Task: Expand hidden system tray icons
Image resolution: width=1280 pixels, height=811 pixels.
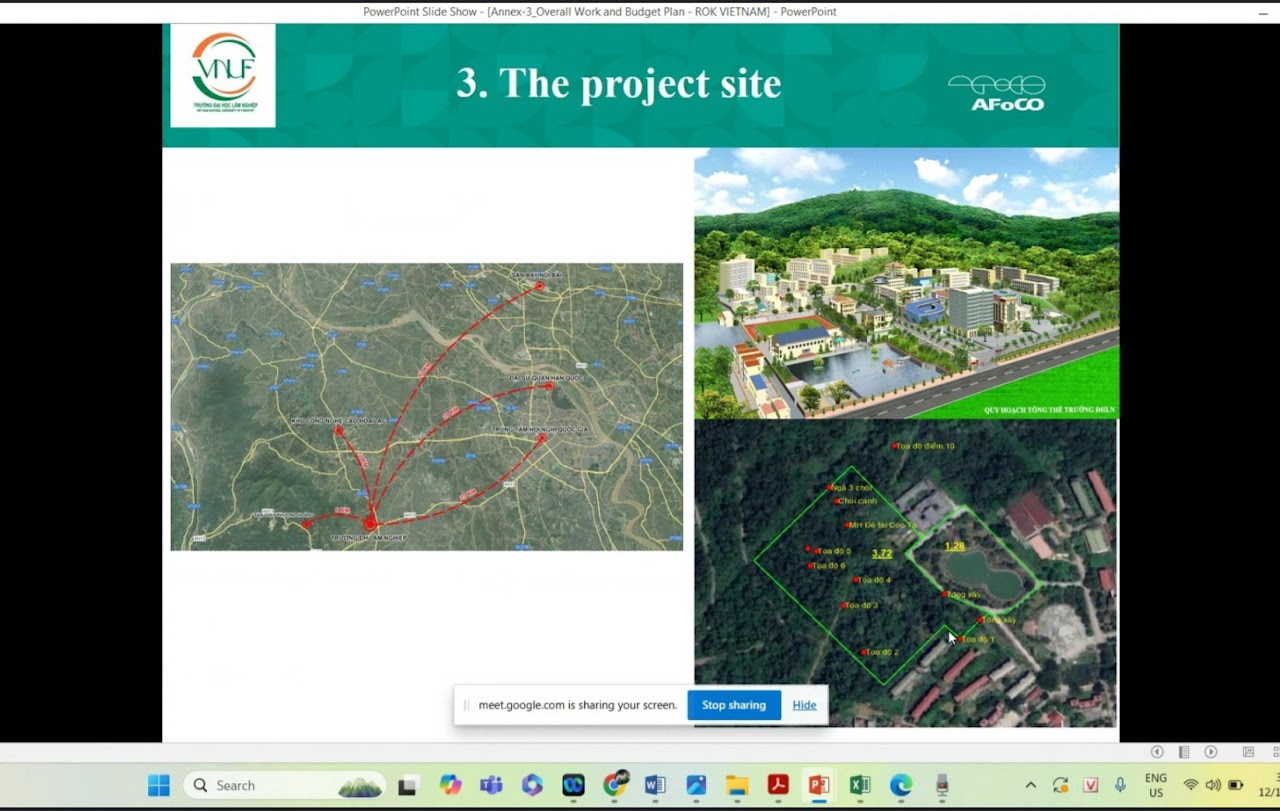Action: click(x=1030, y=785)
